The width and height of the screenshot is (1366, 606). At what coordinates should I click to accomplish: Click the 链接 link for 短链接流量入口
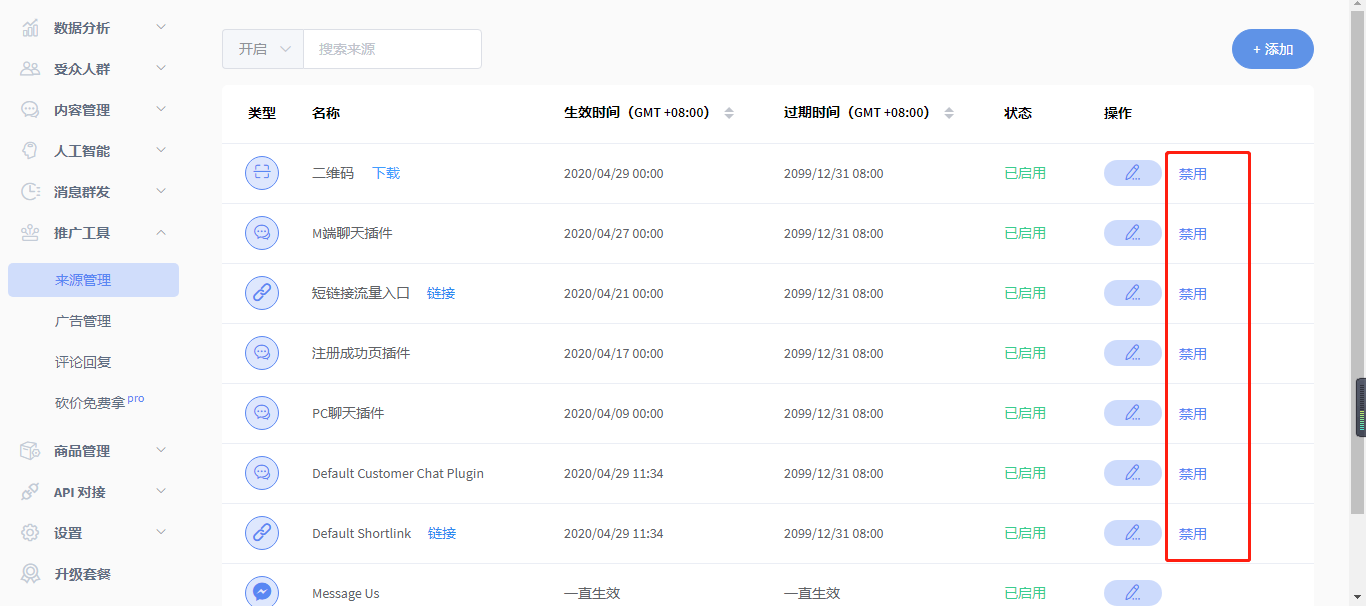[x=441, y=293]
